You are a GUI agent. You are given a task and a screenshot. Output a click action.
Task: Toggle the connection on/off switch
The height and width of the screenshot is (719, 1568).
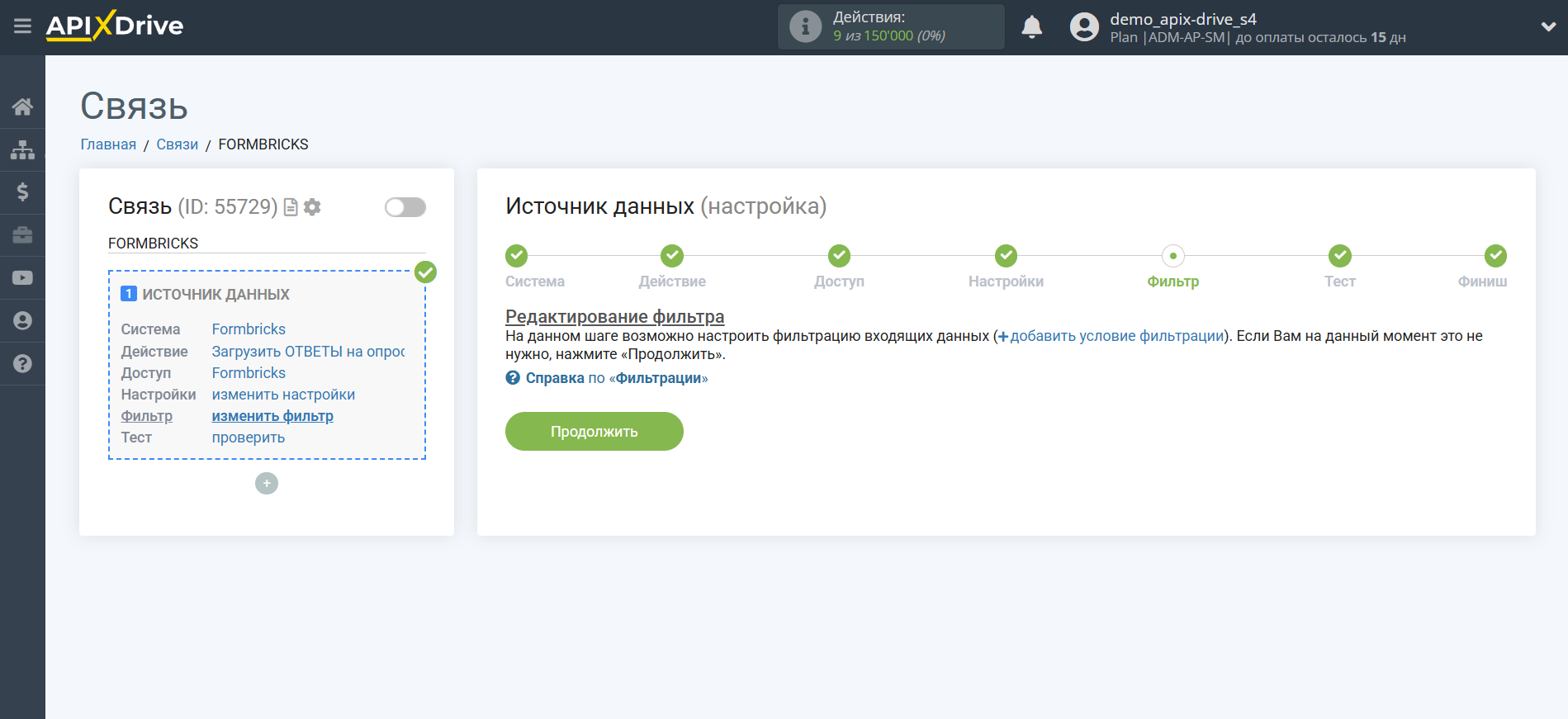[x=405, y=207]
